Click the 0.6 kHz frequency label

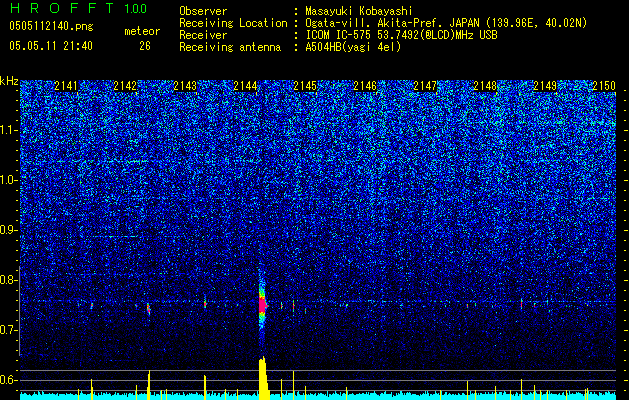[8, 380]
